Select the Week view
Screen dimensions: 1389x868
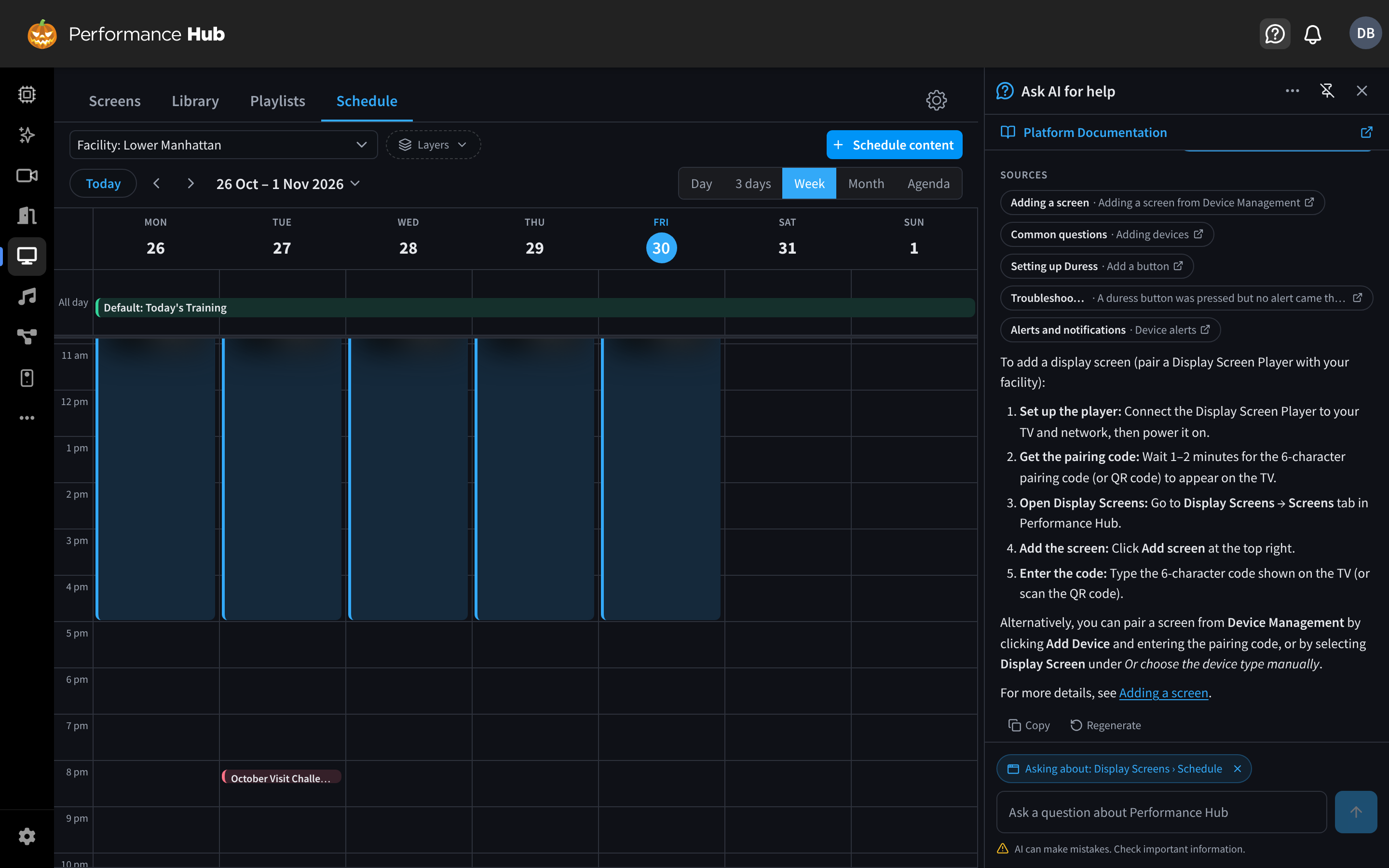coord(809,184)
